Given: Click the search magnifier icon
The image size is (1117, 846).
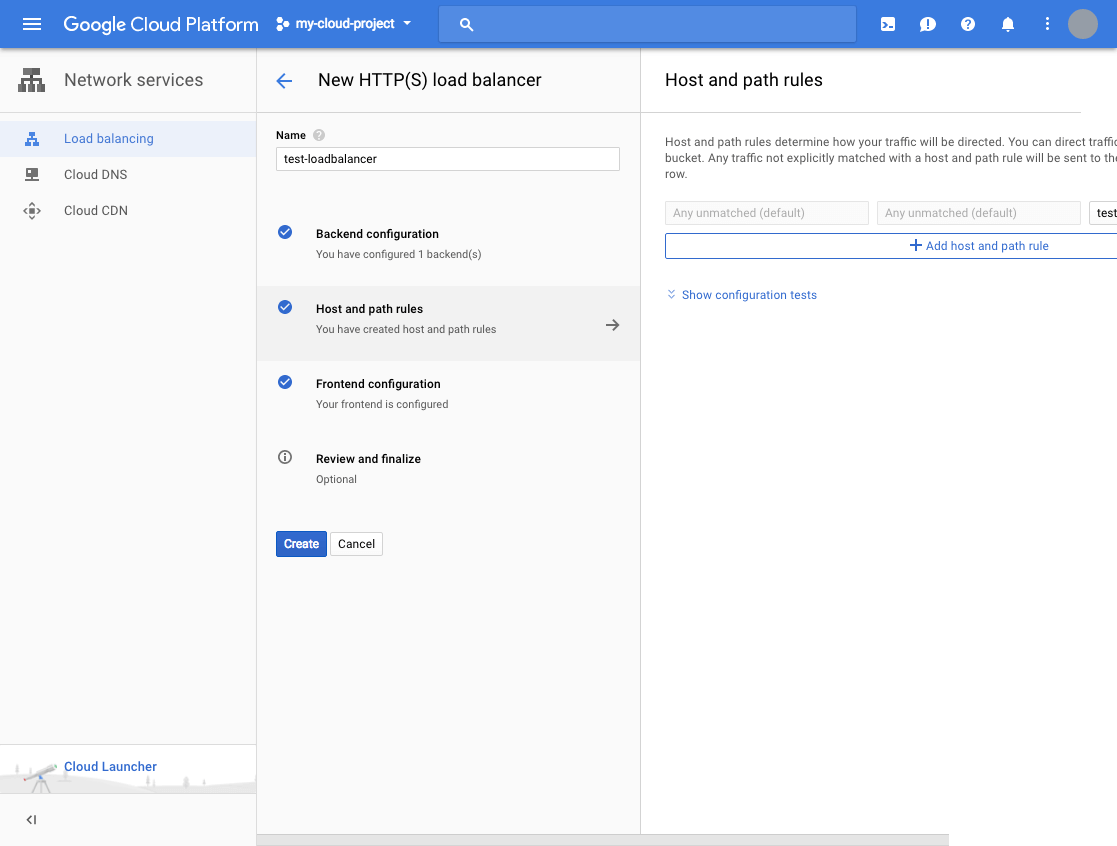Looking at the screenshot, I should pyautogui.click(x=466, y=24).
